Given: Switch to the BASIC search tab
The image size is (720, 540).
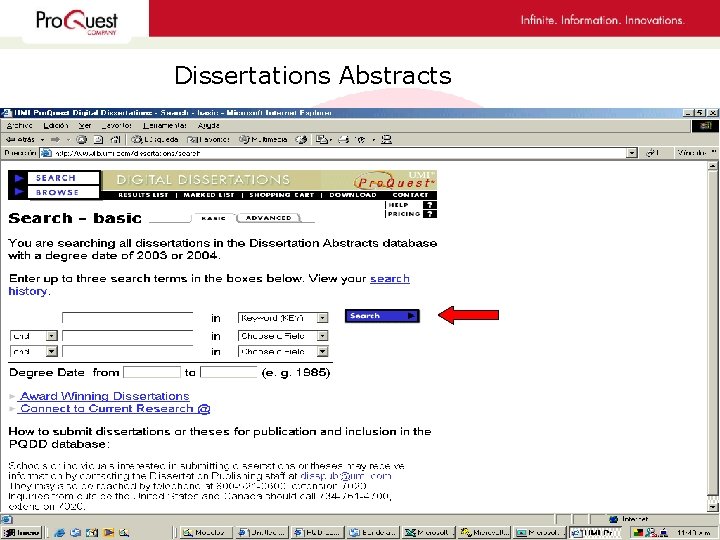Looking at the screenshot, I should click(214, 218).
